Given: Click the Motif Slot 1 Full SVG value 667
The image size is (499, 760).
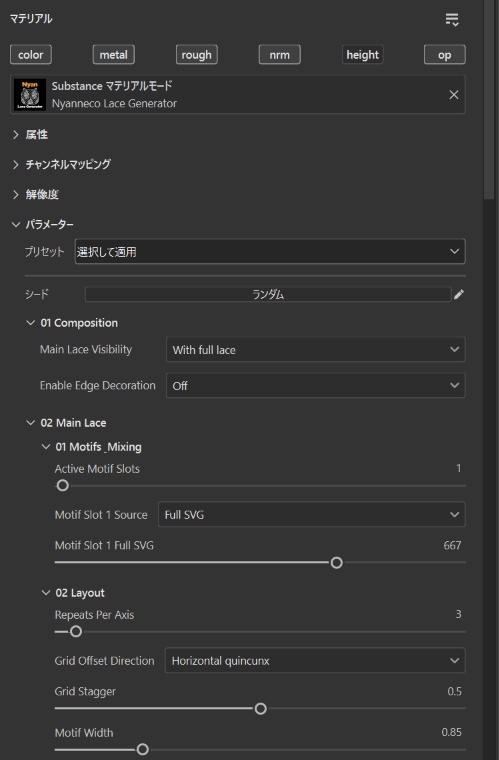Looking at the screenshot, I should (x=452, y=545).
